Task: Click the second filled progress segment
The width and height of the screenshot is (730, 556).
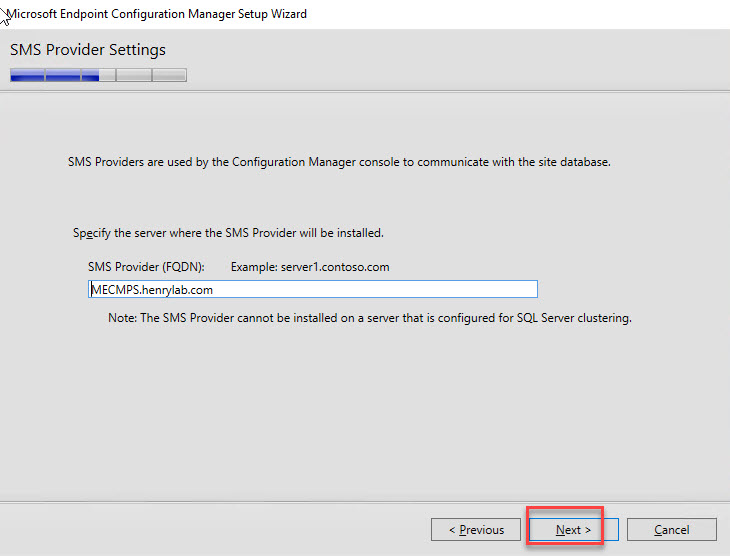Action: (62, 75)
